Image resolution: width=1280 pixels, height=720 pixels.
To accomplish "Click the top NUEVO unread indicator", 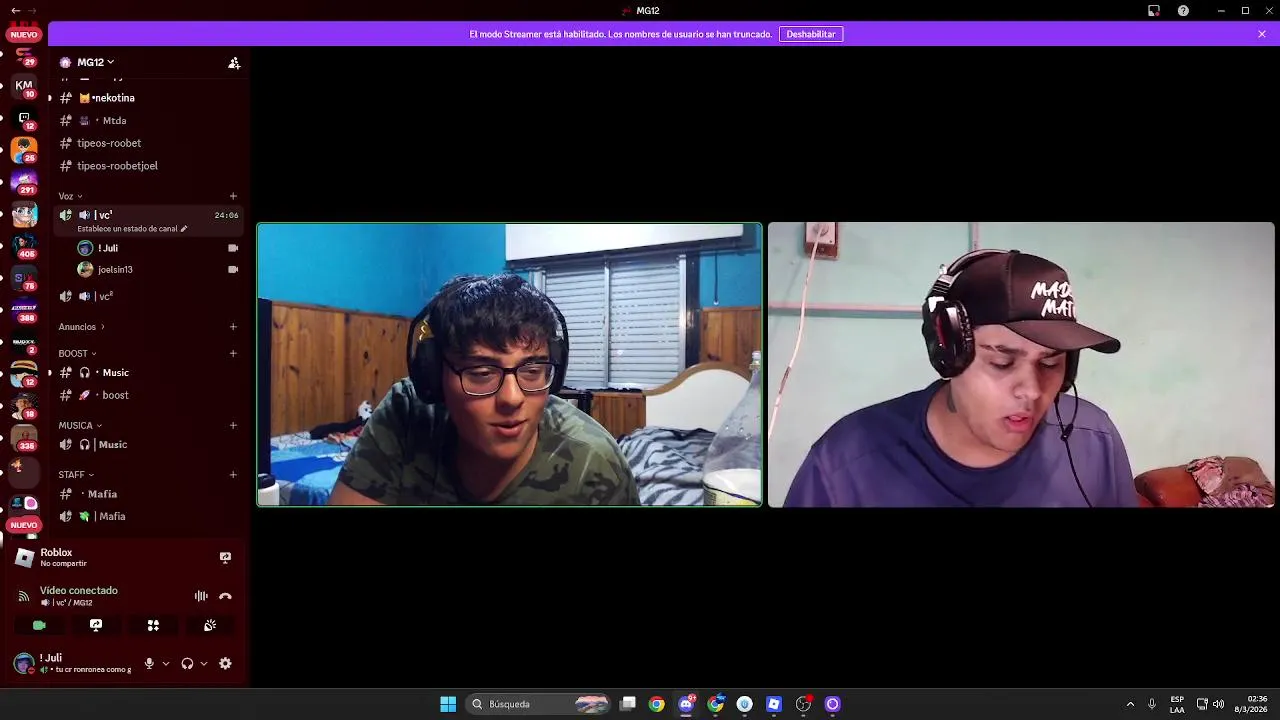I will (24, 35).
